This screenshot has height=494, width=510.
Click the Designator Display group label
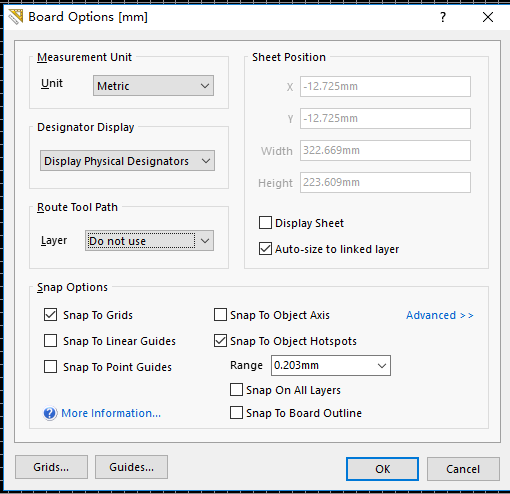86,127
